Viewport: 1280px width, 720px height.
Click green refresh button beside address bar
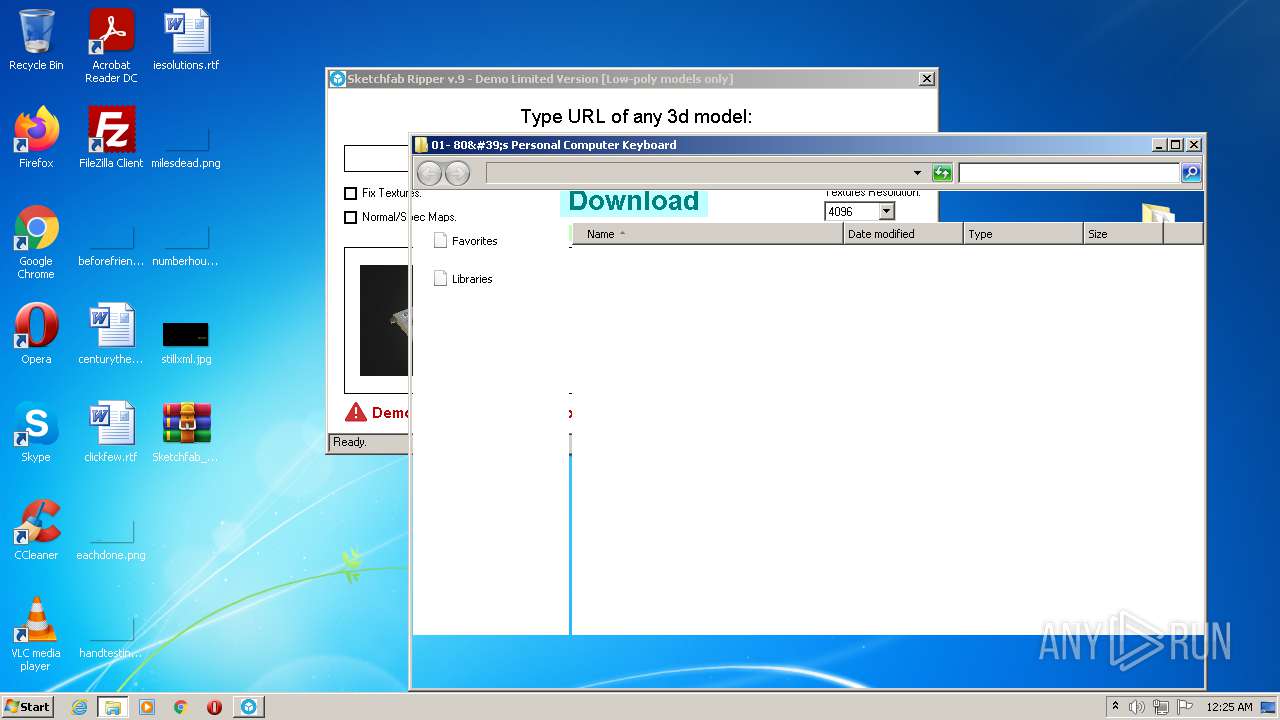pyautogui.click(x=942, y=173)
